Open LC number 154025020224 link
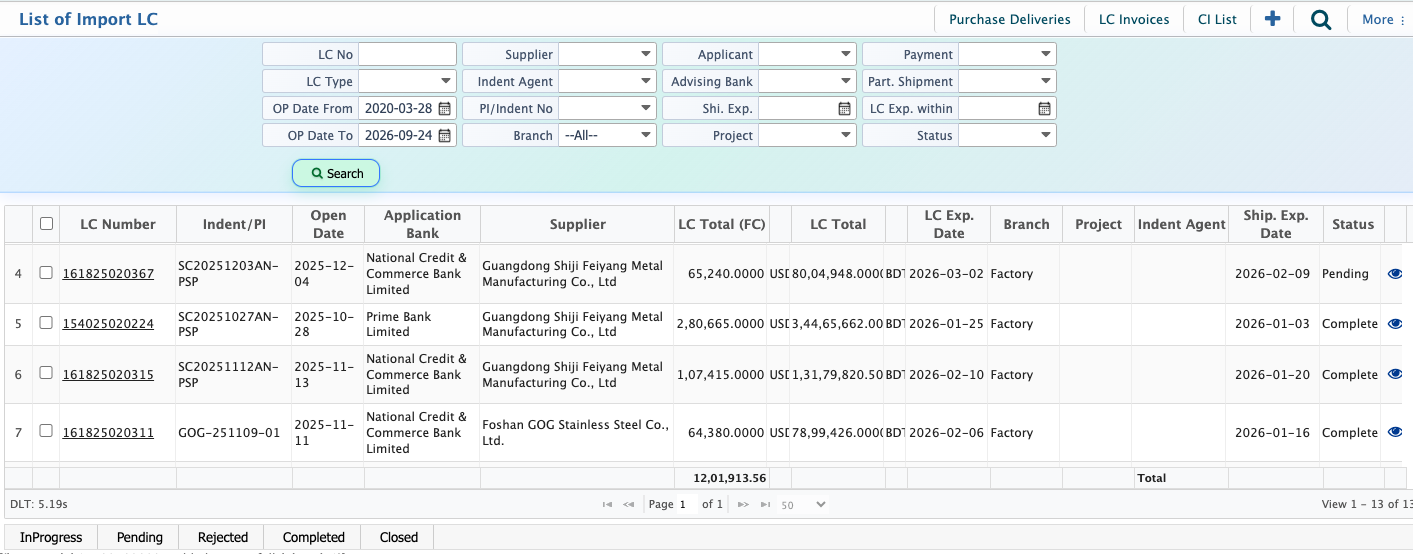This screenshot has height=554, width=1413. point(108,323)
